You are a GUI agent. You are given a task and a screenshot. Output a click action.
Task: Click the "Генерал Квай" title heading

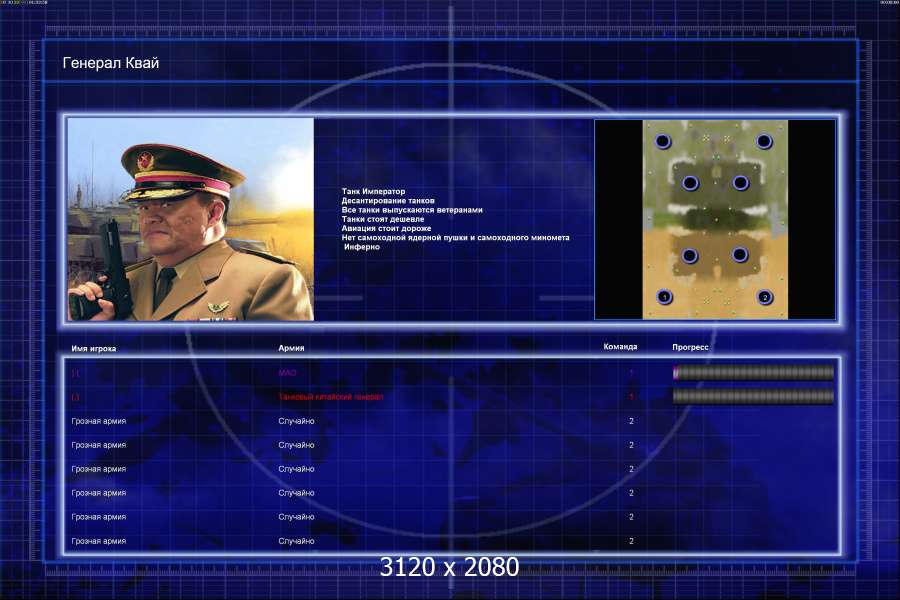click(x=111, y=64)
